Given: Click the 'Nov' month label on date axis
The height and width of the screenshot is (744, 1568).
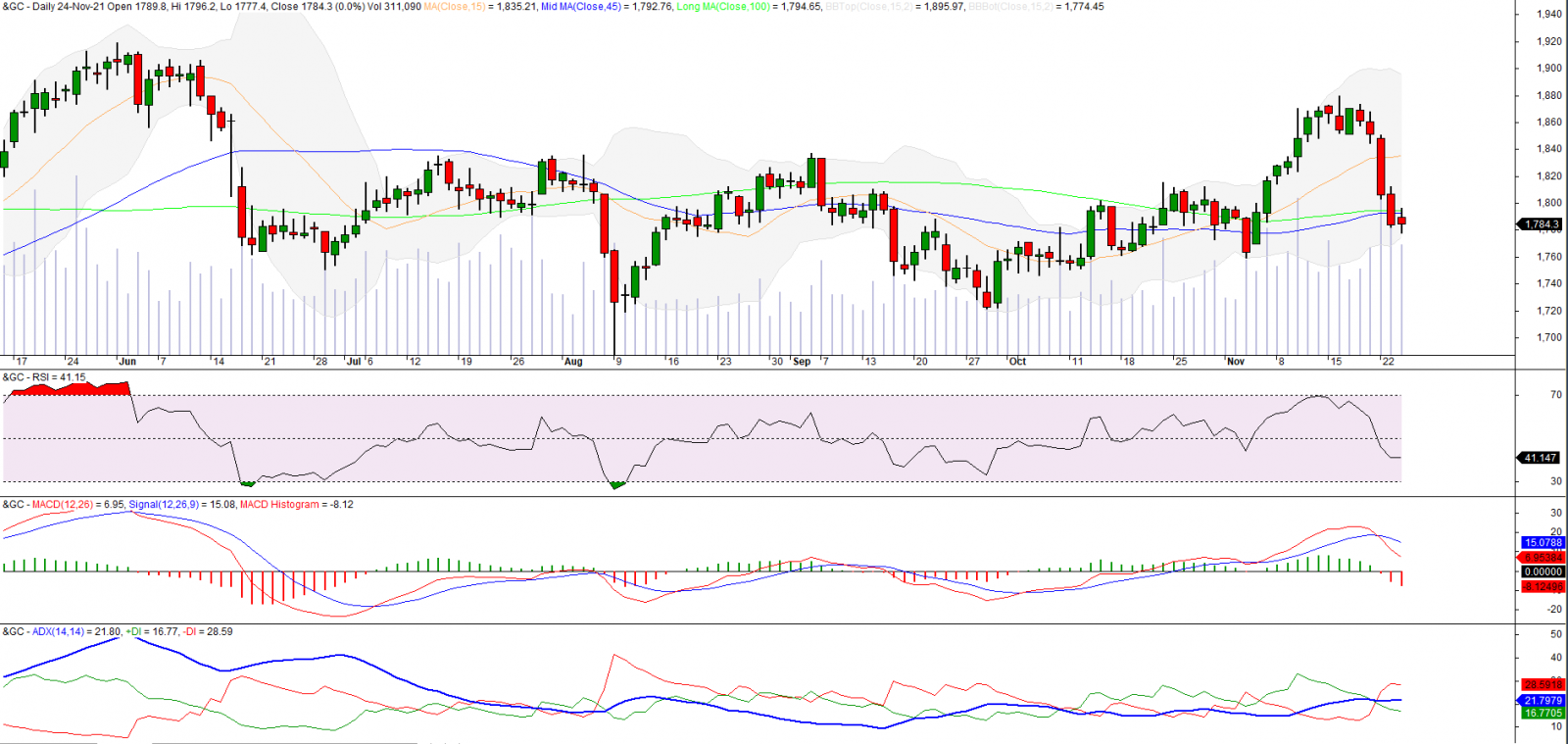Looking at the screenshot, I should pos(1236,362).
